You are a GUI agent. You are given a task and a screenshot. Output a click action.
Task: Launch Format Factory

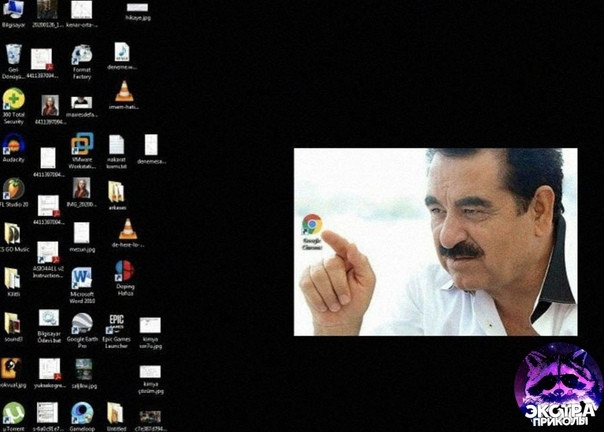(82, 54)
